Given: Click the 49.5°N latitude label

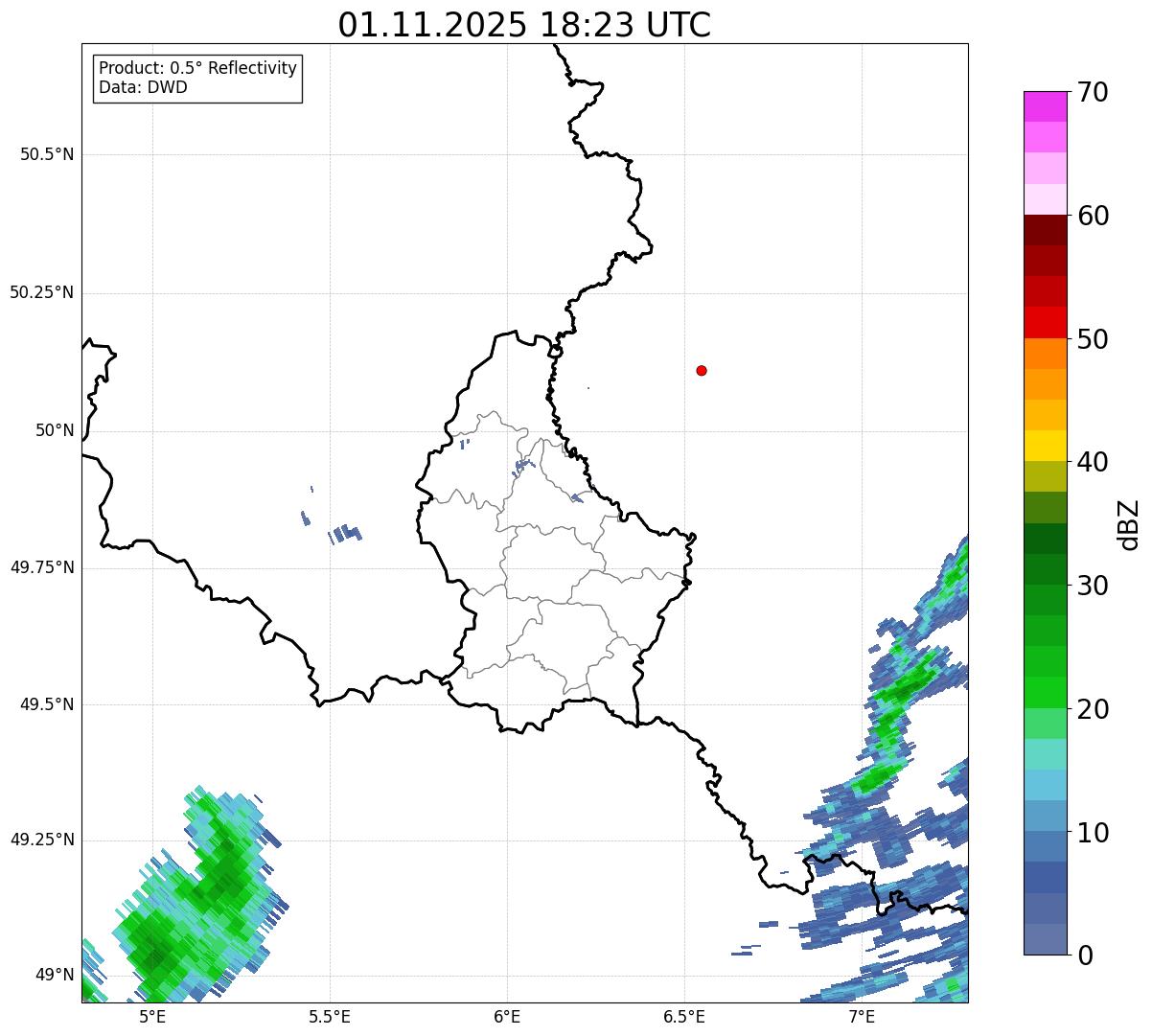Looking at the screenshot, I should pyautogui.click(x=47, y=704).
